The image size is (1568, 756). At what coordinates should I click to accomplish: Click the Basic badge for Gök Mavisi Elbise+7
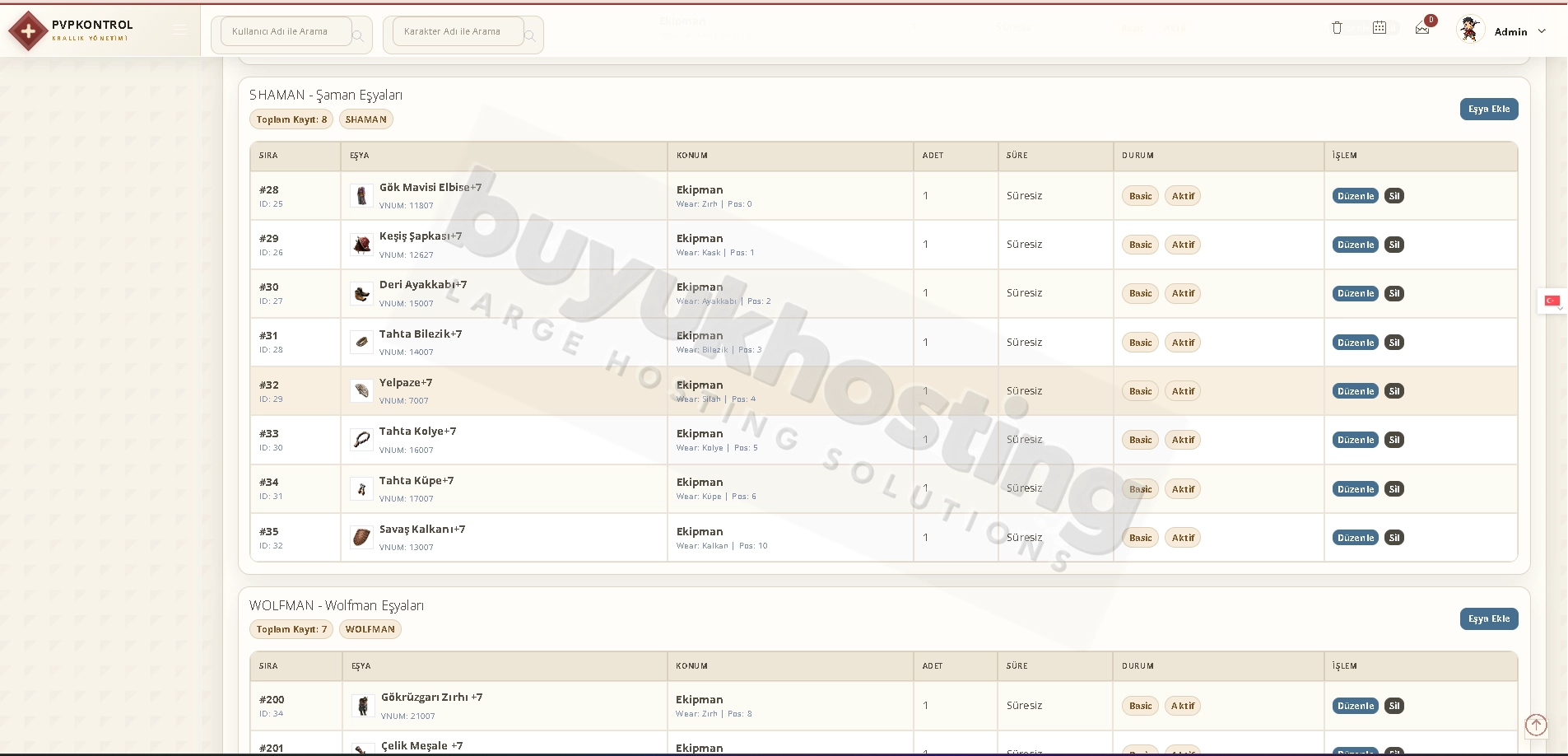point(1140,196)
